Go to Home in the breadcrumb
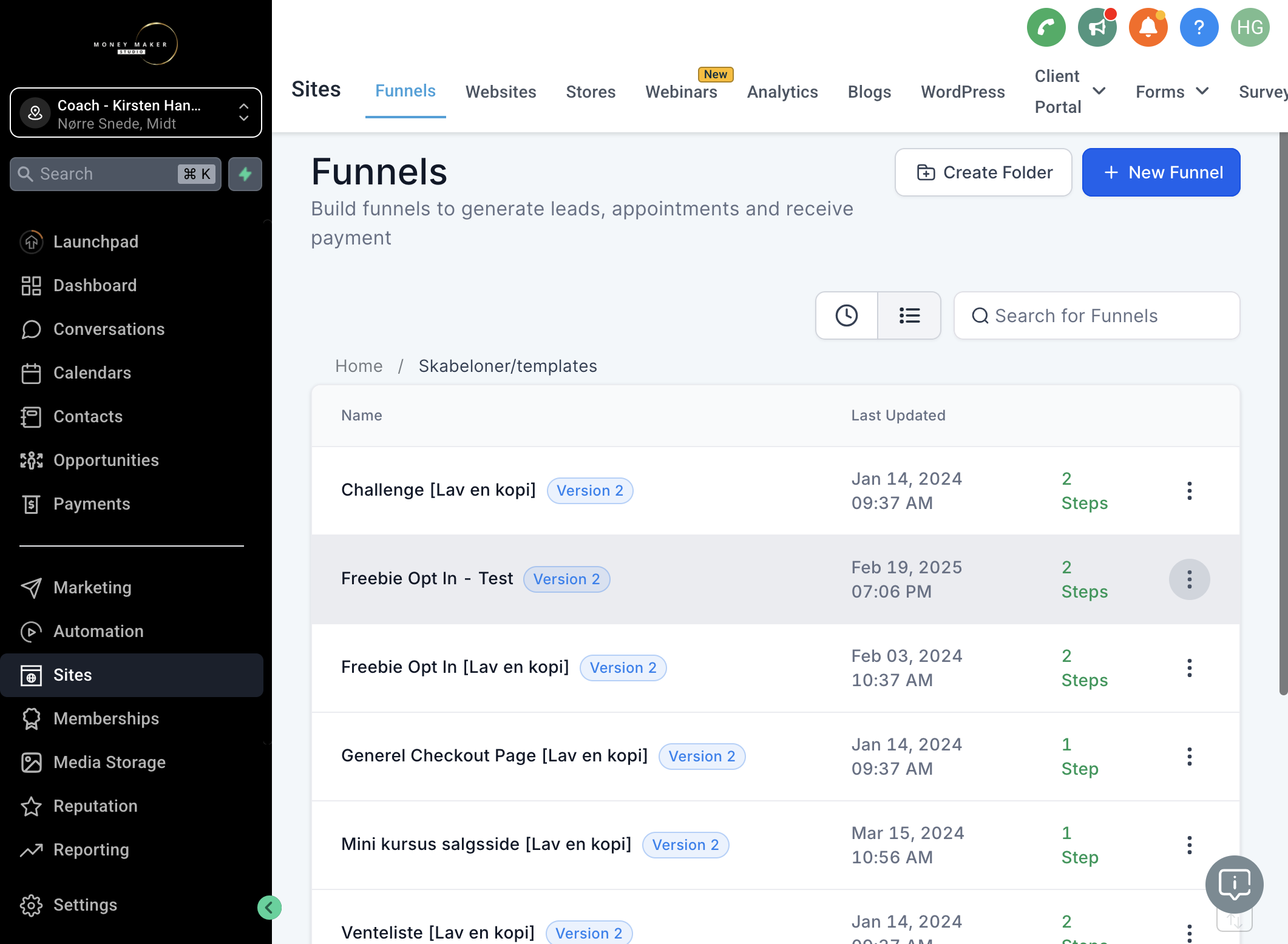Viewport: 1288px width, 944px height. tap(359, 366)
